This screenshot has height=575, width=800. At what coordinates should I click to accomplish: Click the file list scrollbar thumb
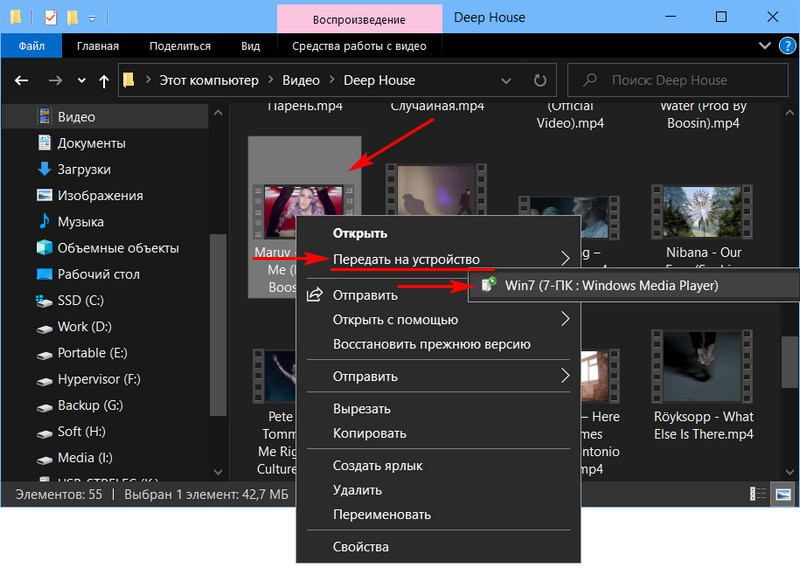click(790, 362)
